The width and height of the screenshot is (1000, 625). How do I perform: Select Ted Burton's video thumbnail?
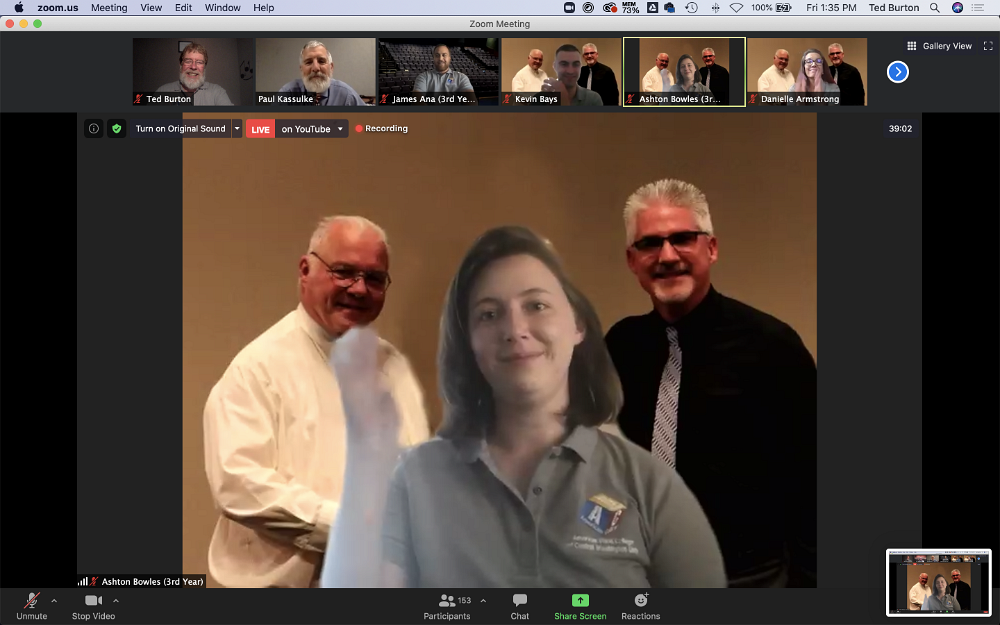192,71
